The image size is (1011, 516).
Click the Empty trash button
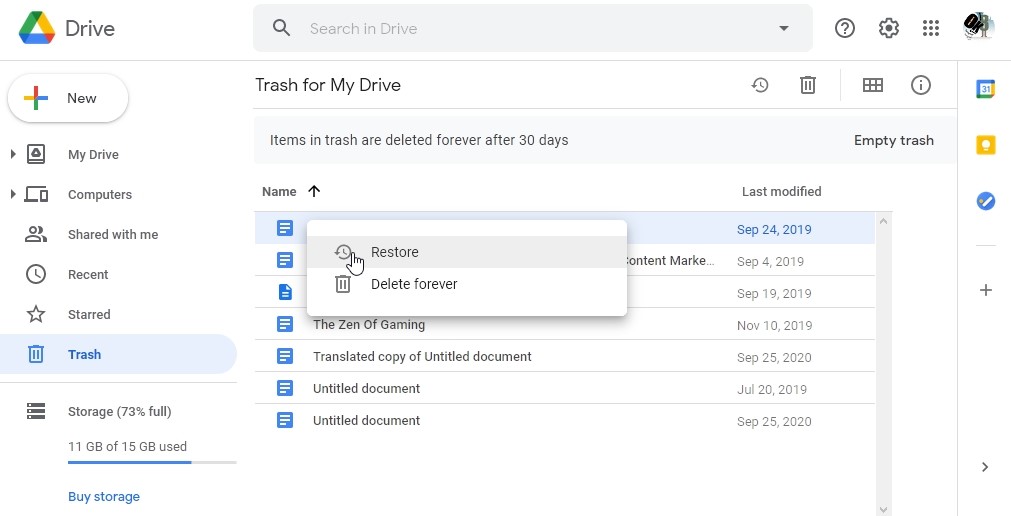tap(894, 141)
